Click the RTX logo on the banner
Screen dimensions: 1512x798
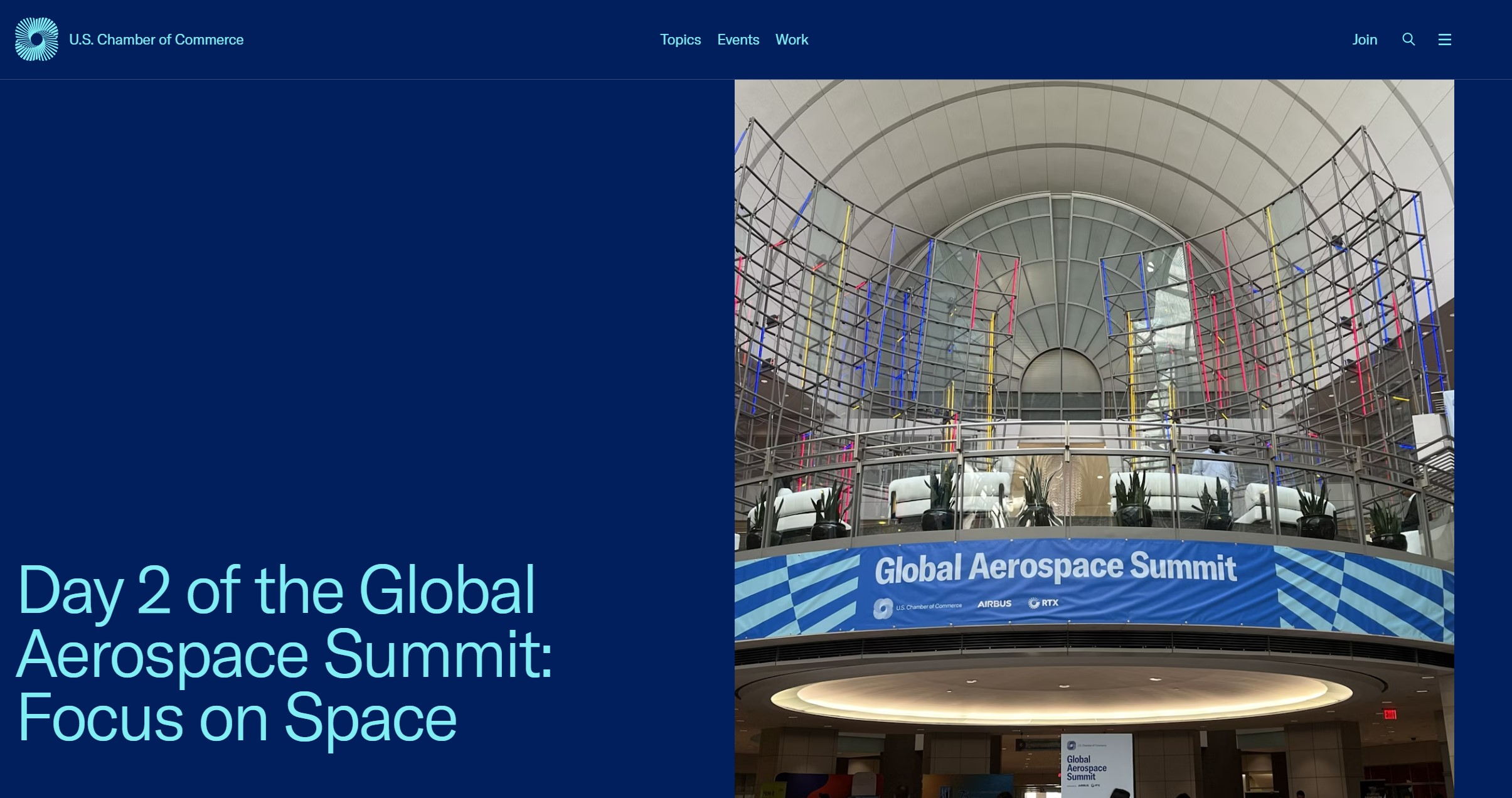click(x=1043, y=603)
